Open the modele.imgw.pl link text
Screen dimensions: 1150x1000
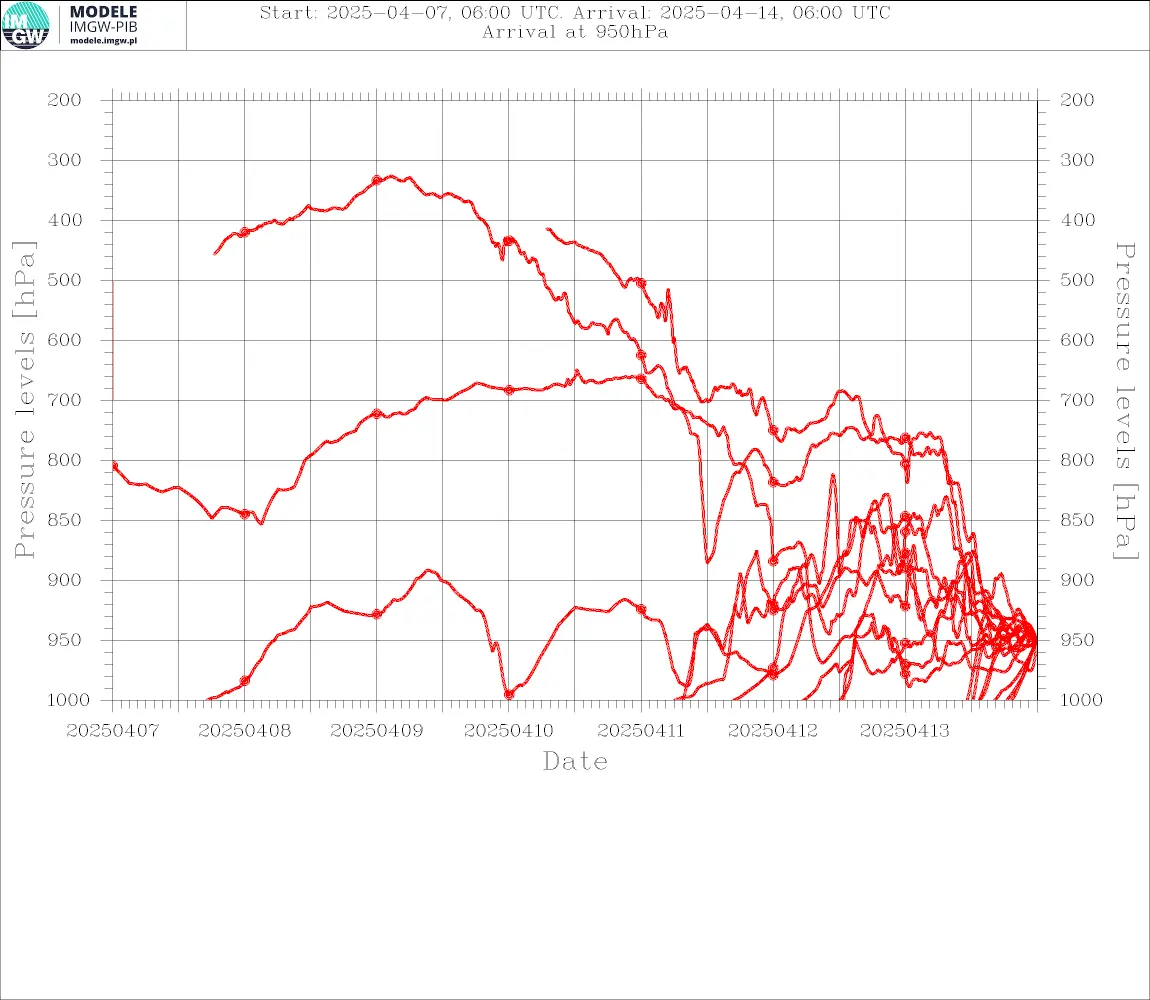103,41
